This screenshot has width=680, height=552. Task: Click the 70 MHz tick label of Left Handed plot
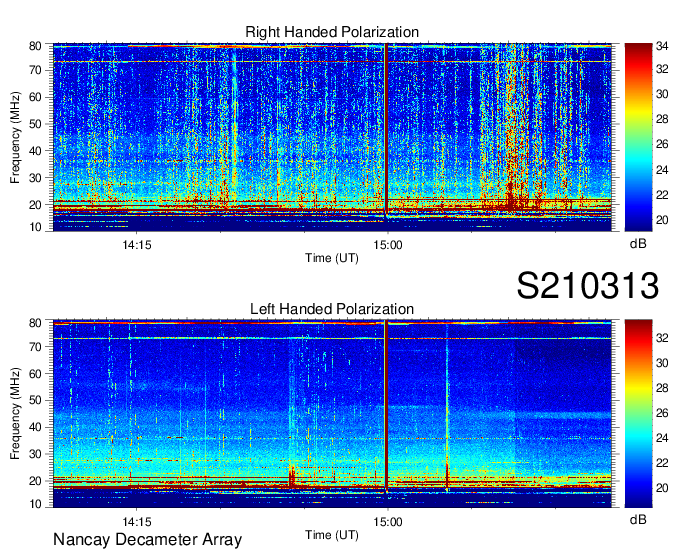(x=35, y=347)
